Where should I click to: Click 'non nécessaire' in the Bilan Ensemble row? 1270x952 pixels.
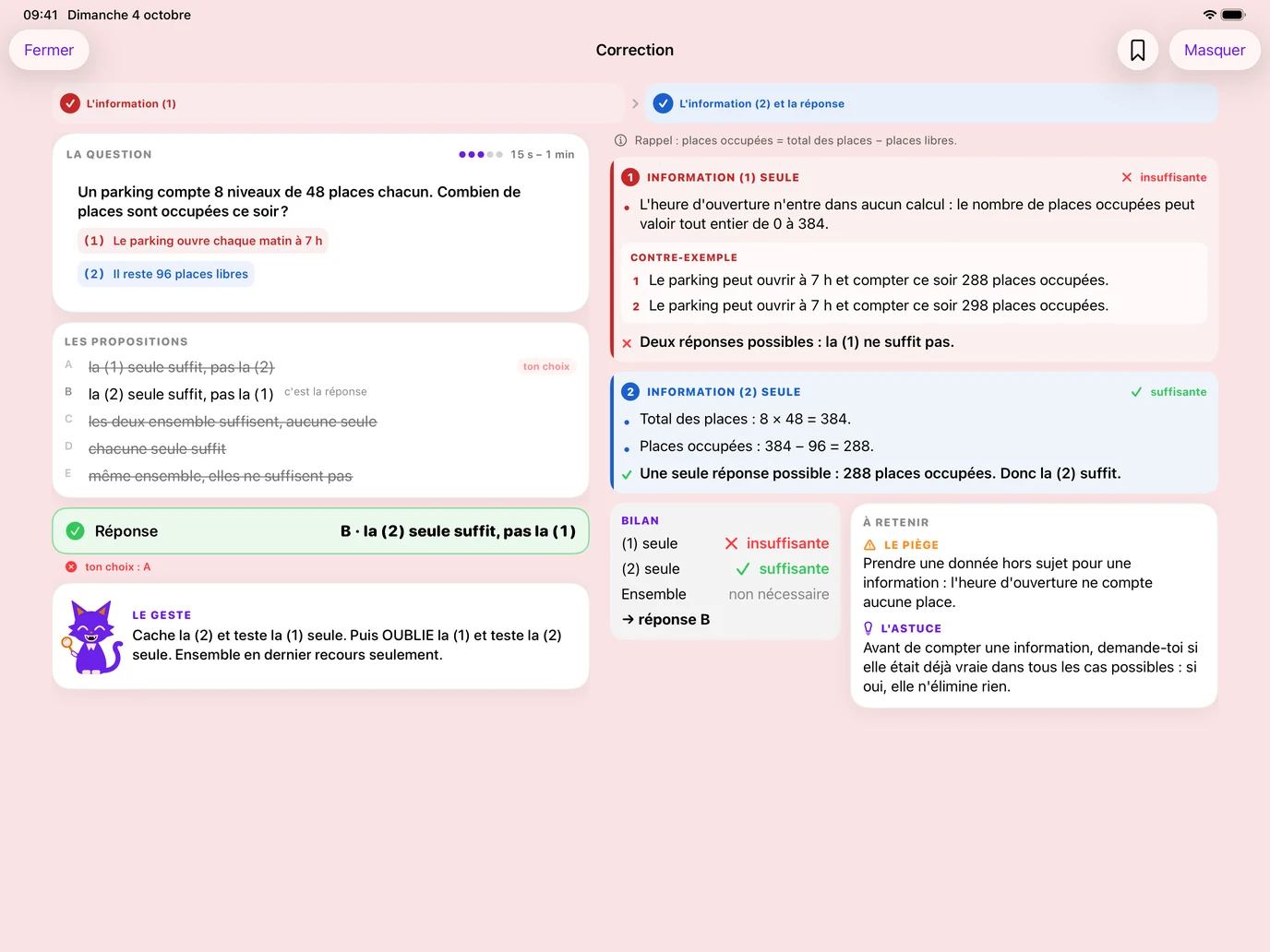click(779, 594)
